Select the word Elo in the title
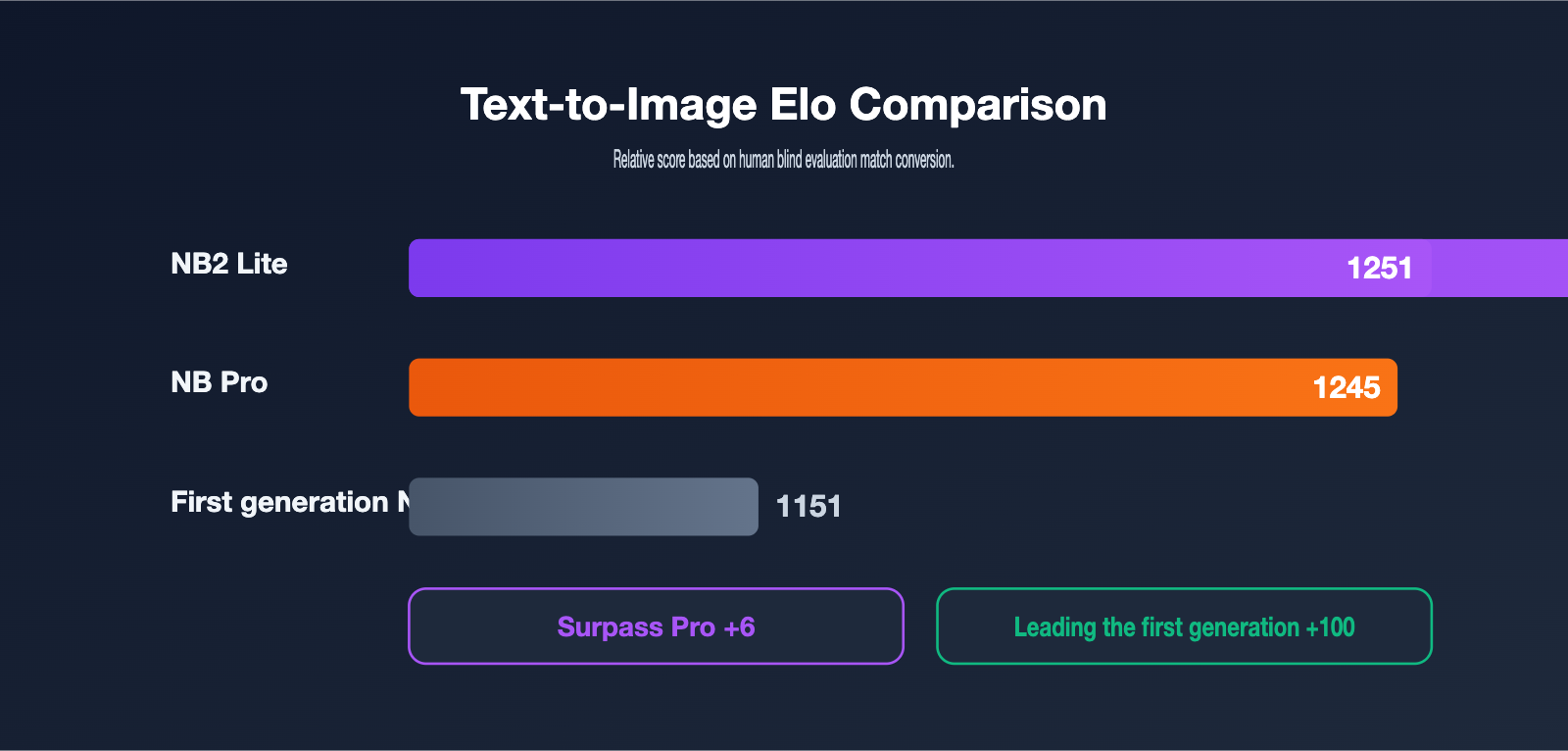The image size is (1568, 751). coord(803,105)
